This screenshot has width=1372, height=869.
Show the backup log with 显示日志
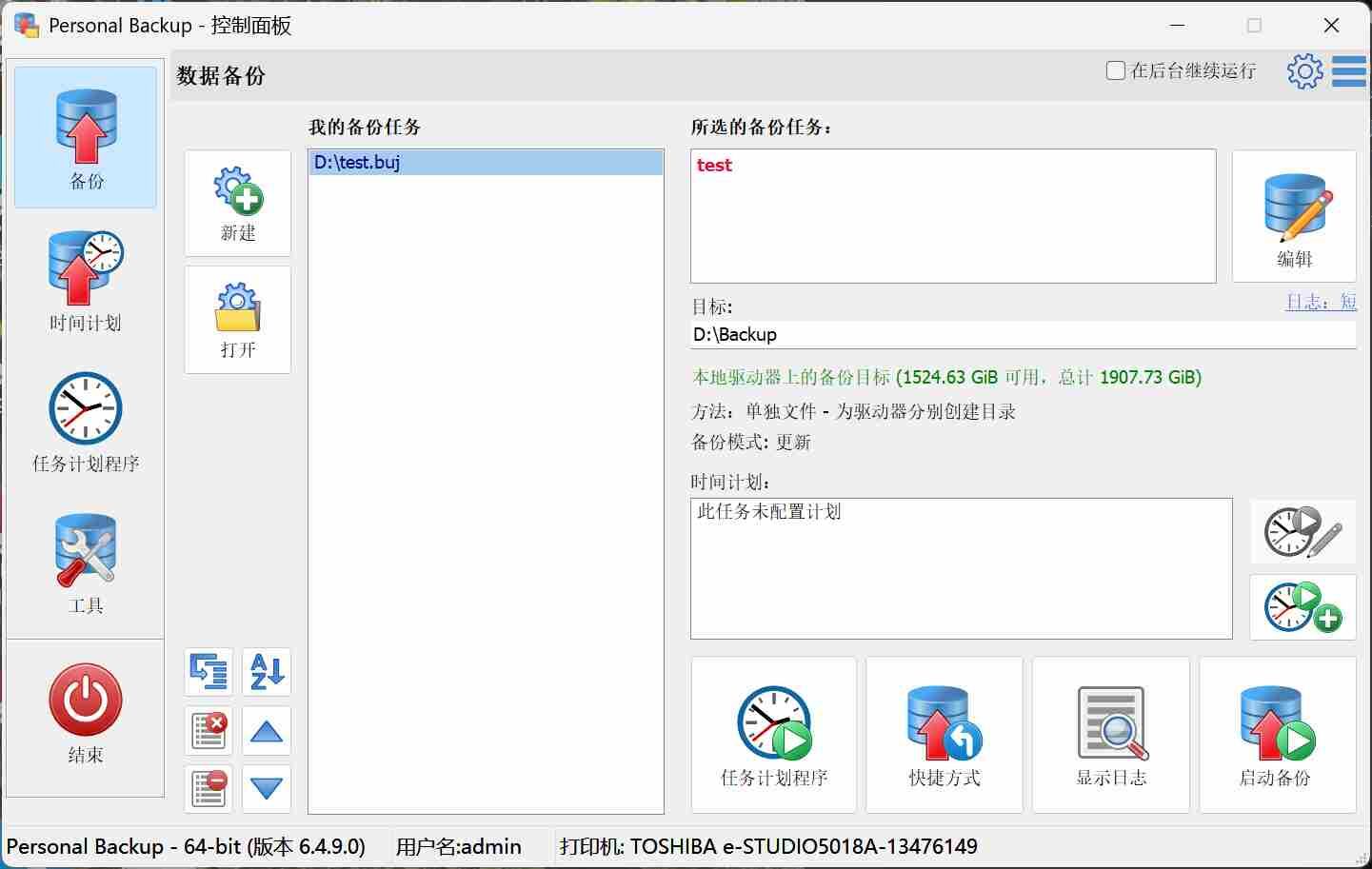(x=1110, y=735)
